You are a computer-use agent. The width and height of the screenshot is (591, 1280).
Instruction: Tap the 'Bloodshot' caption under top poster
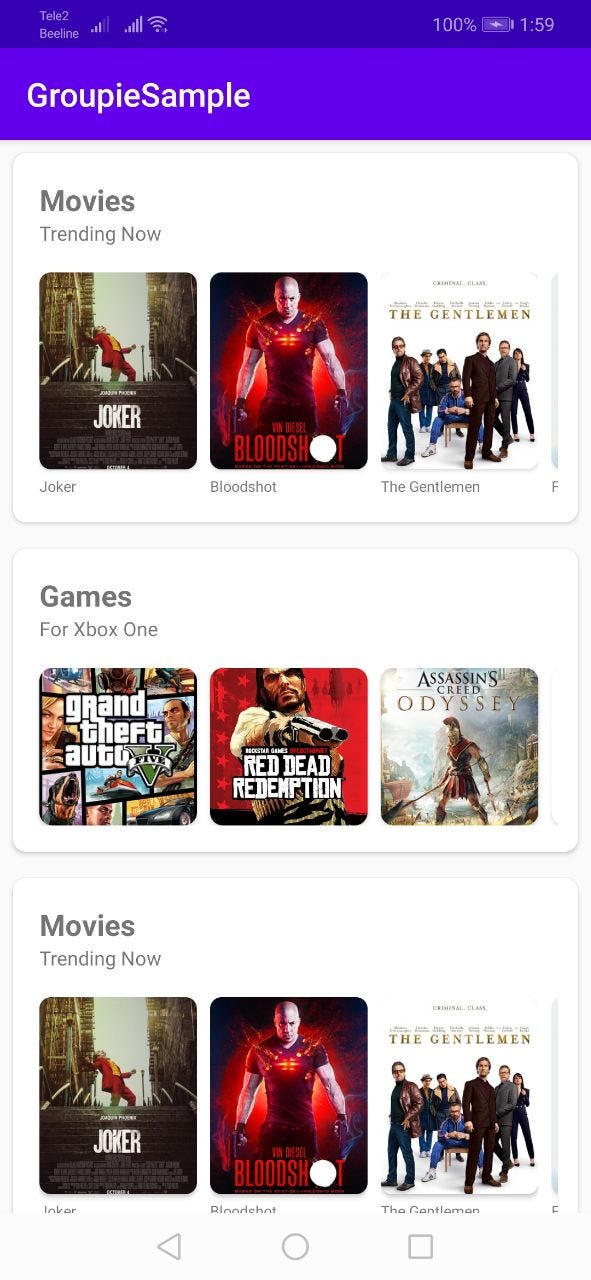tap(244, 487)
